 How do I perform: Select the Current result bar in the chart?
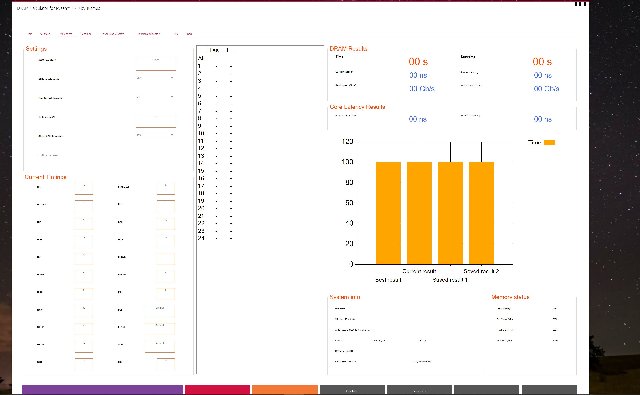(x=419, y=213)
